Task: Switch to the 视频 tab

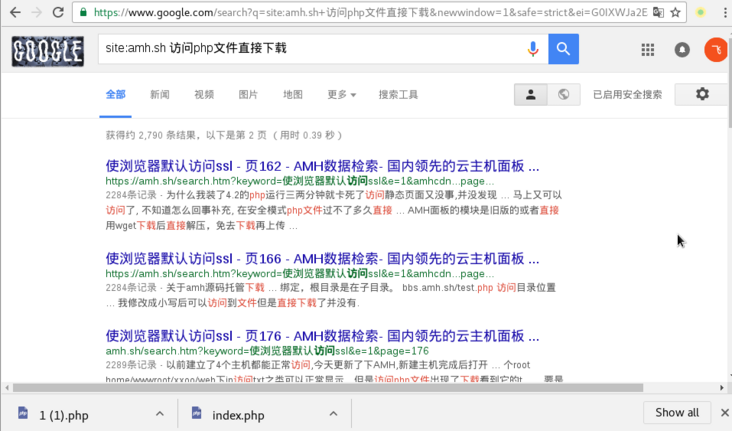Action: (x=204, y=95)
